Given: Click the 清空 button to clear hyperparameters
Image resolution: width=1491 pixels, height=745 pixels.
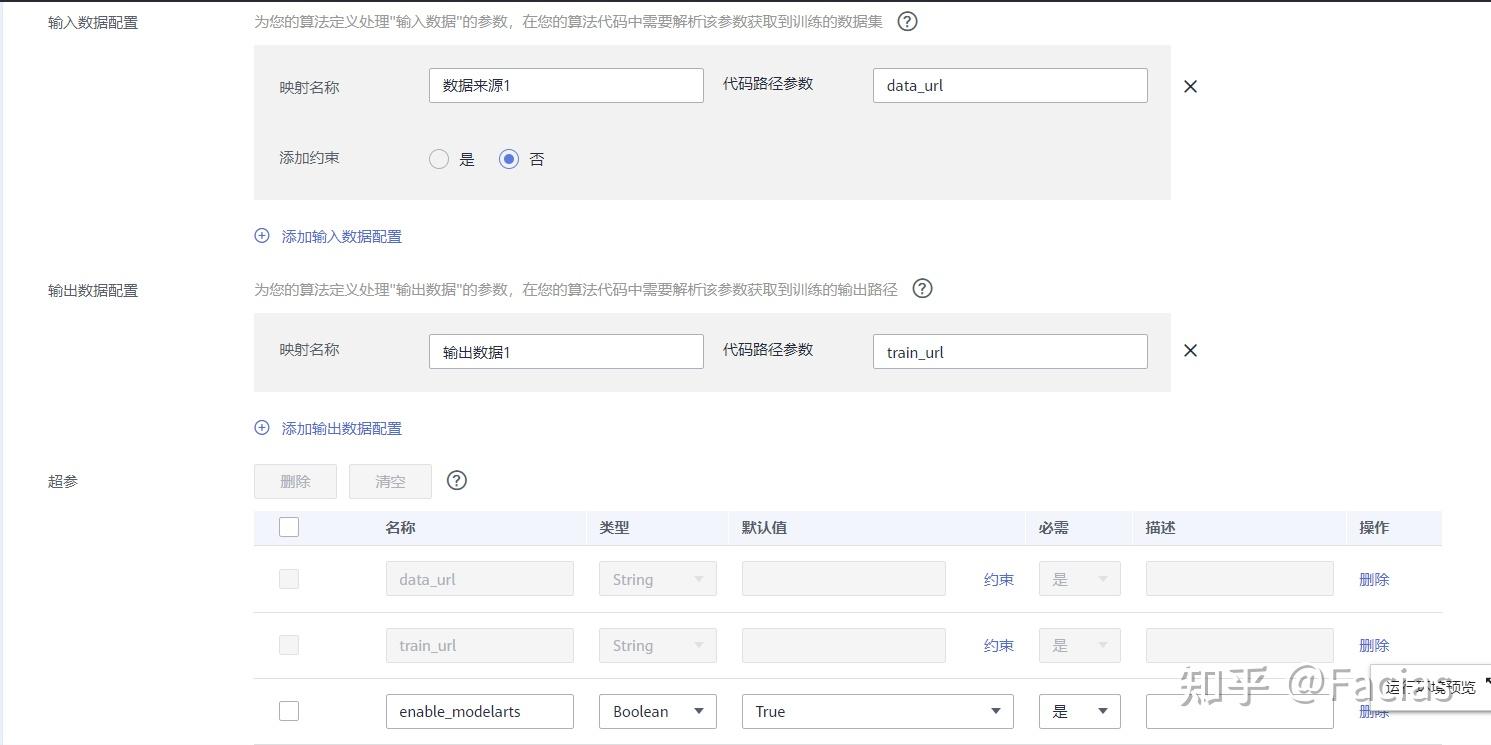Looking at the screenshot, I should click(389, 481).
